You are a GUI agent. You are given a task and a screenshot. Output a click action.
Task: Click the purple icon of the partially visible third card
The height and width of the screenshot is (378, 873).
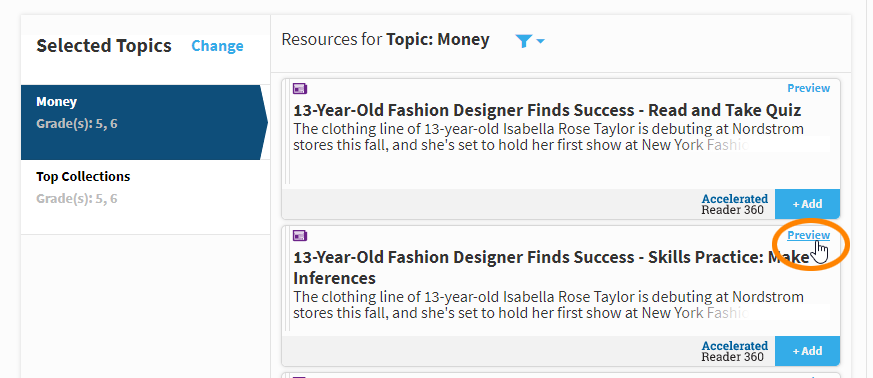pos(300,377)
